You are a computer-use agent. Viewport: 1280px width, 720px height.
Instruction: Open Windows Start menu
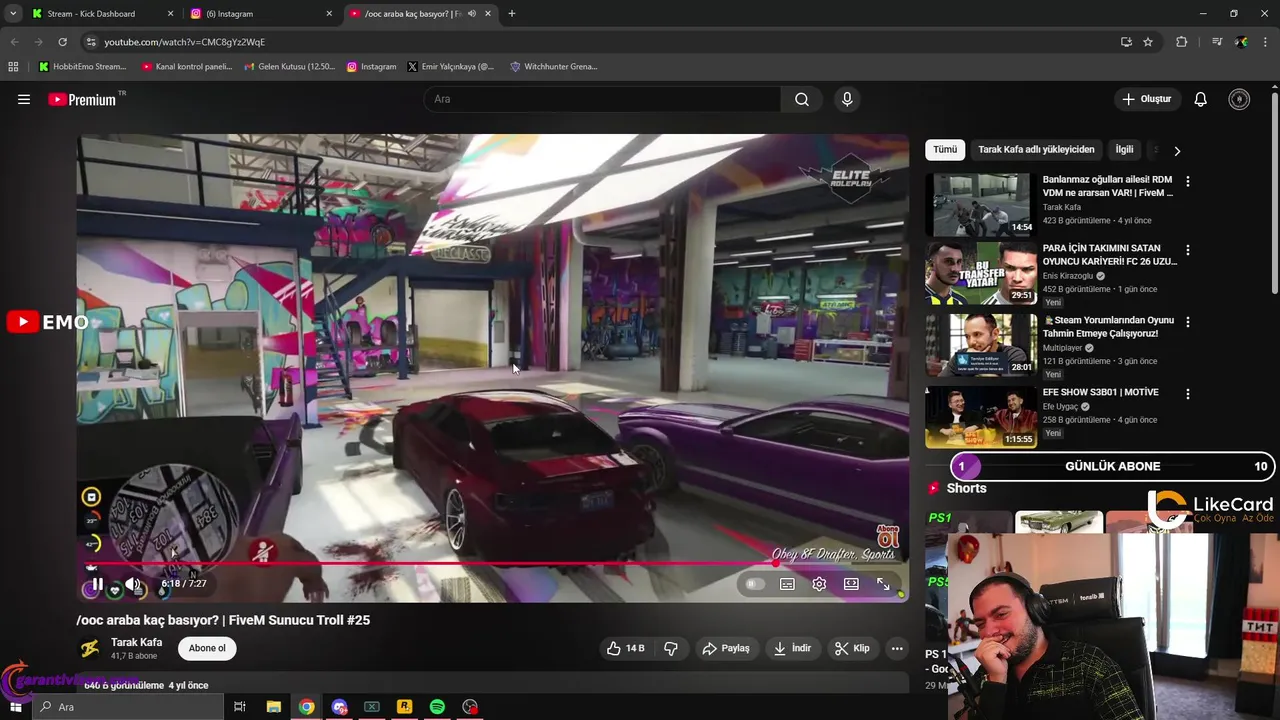coord(15,707)
